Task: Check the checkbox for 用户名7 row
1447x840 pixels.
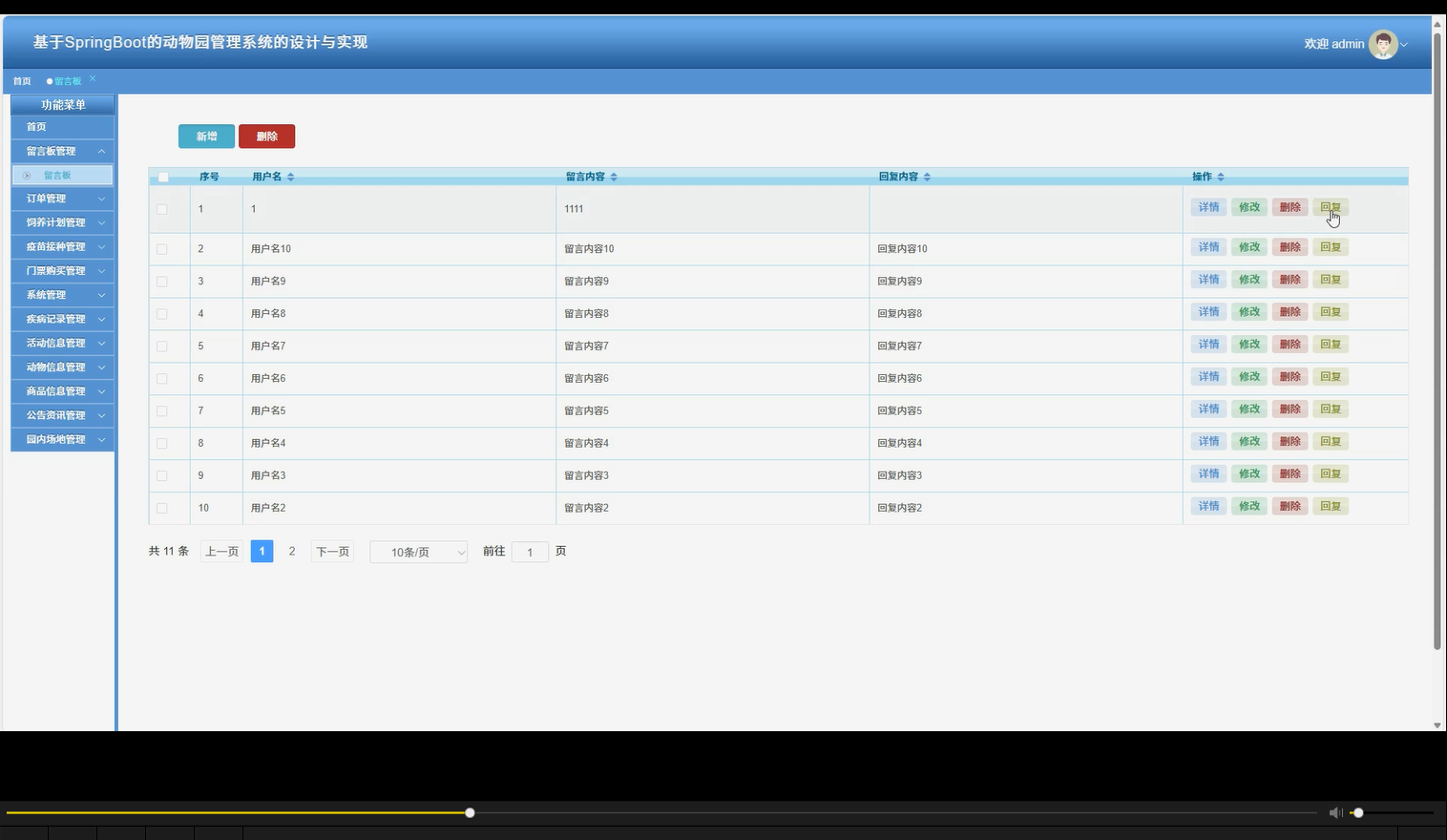Action: 161,346
